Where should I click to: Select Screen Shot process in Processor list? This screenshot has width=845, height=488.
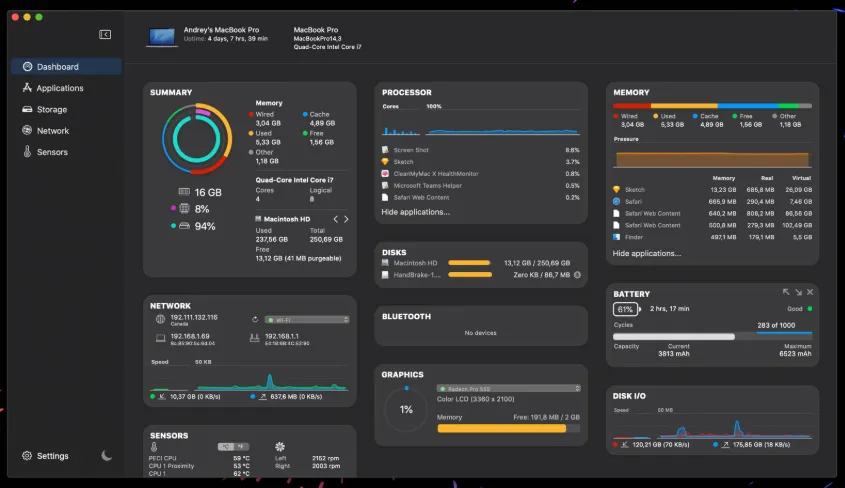pos(481,150)
